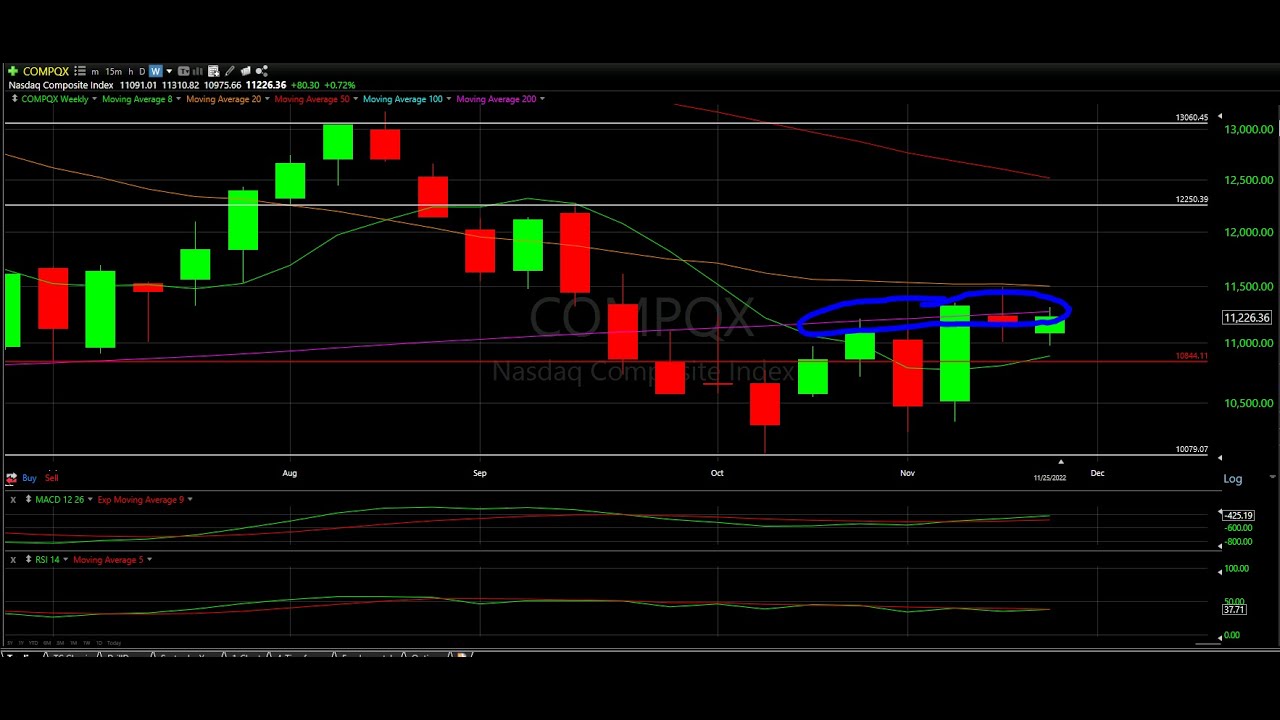The image size is (1280, 720).
Task: Open the Moving Average 200 dropdown
Action: pos(542,99)
